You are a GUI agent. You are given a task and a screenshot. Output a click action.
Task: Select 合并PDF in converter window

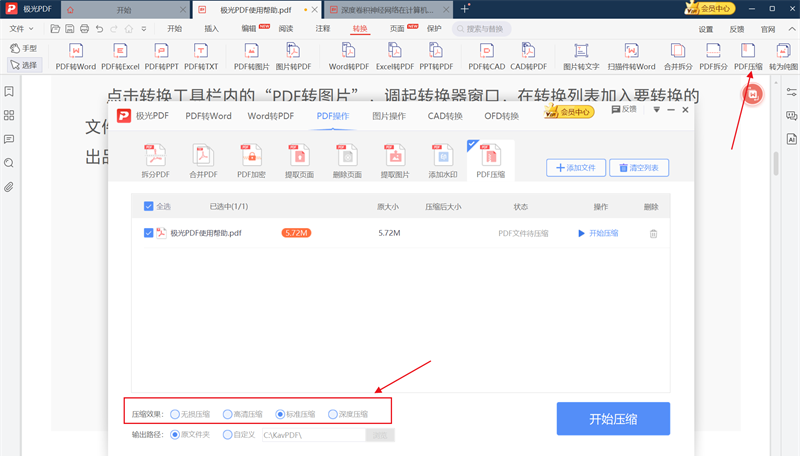coord(203,161)
